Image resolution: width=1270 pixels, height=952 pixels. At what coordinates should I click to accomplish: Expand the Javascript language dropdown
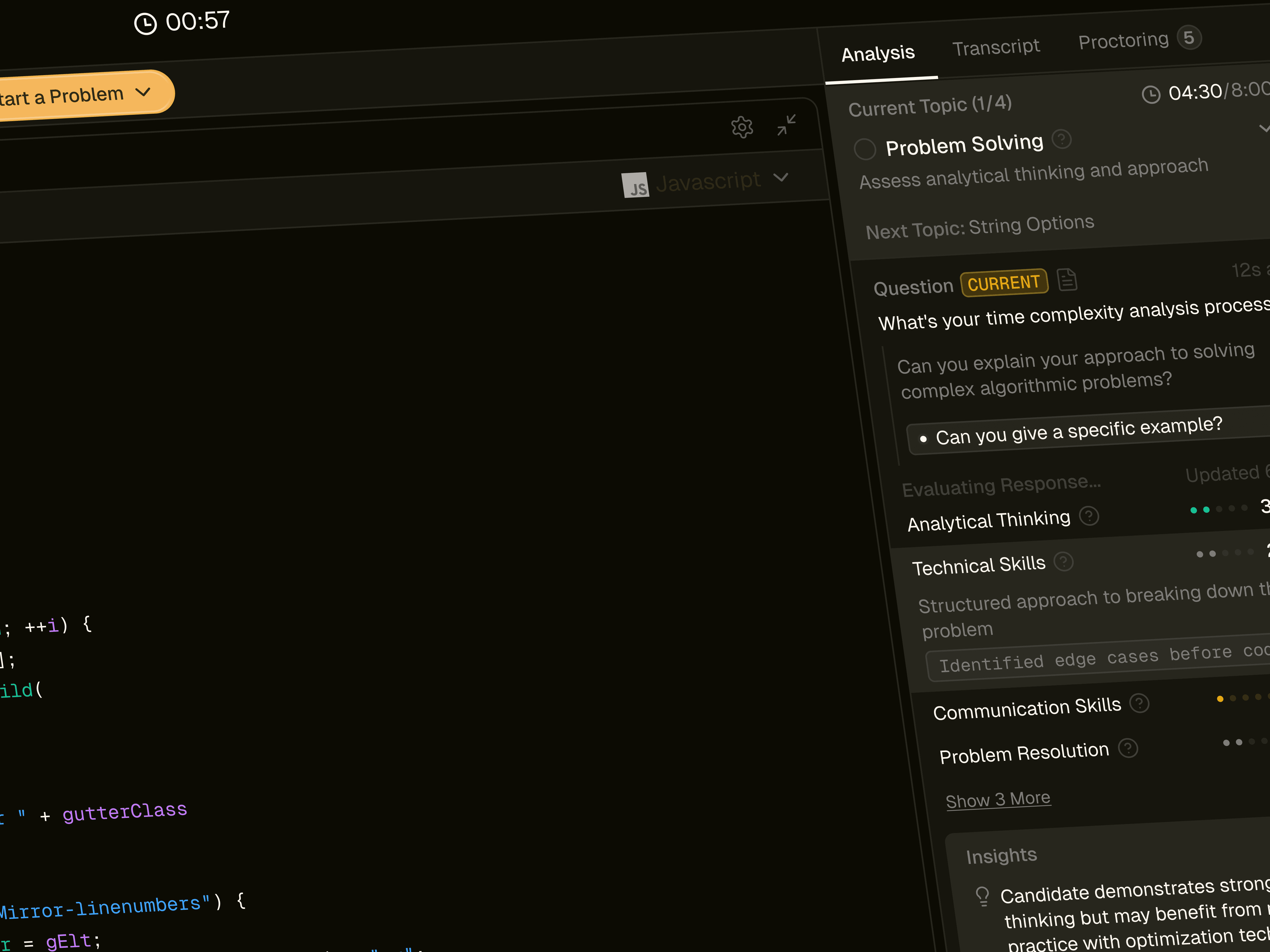pos(780,177)
